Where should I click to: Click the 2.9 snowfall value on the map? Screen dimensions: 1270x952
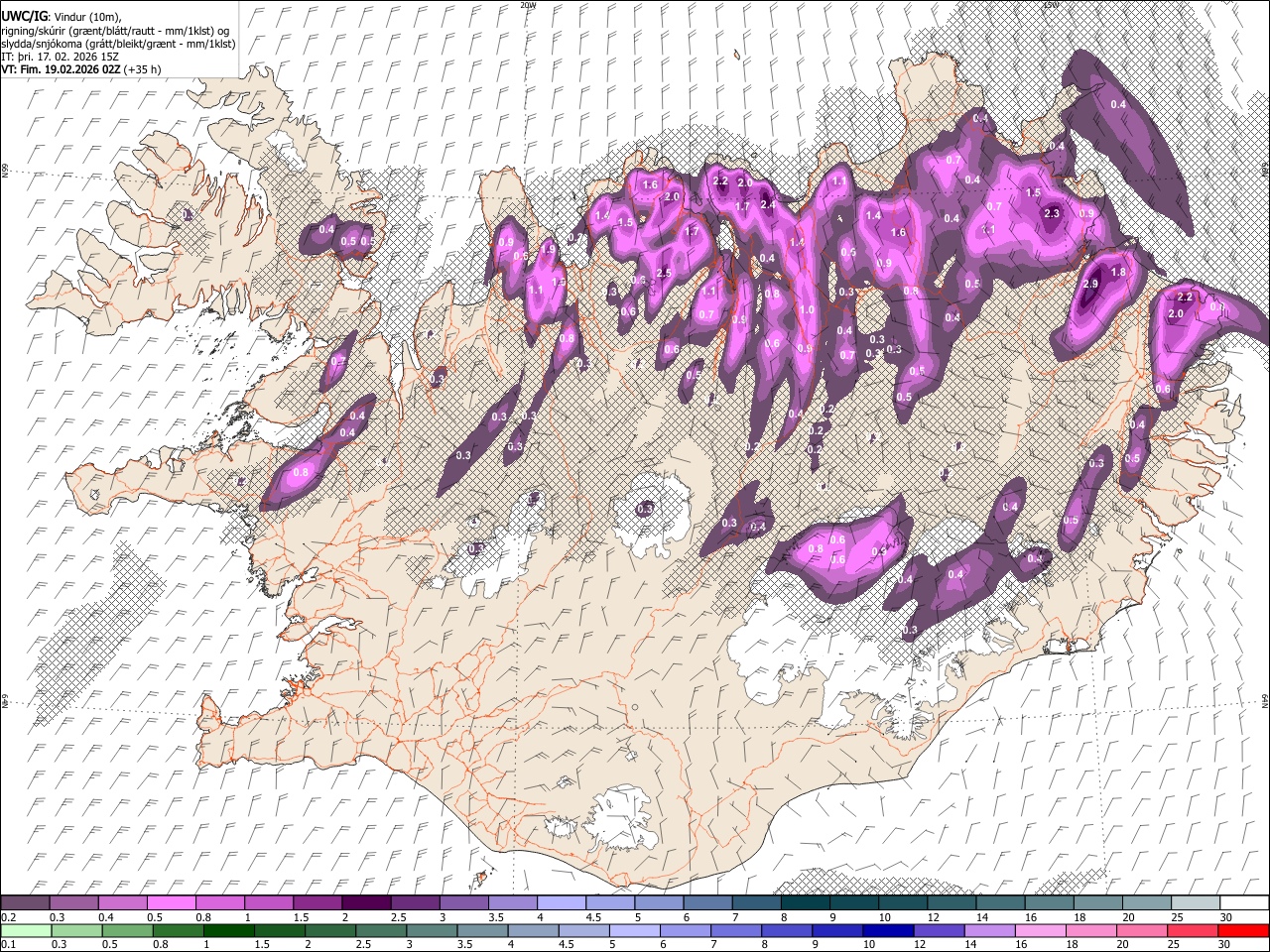pos(1091,285)
